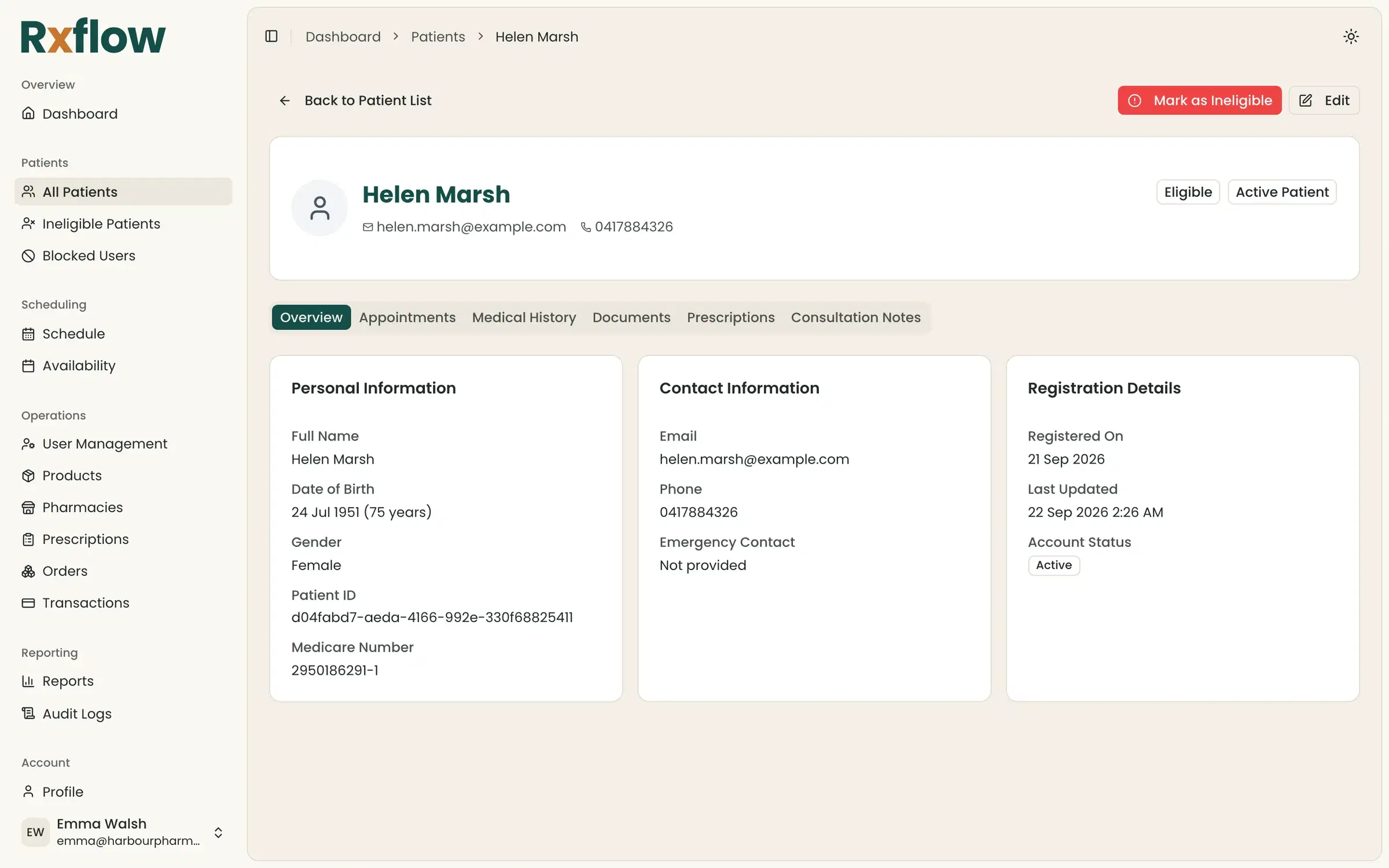
Task: Open Blocked Users page
Action: click(123, 255)
